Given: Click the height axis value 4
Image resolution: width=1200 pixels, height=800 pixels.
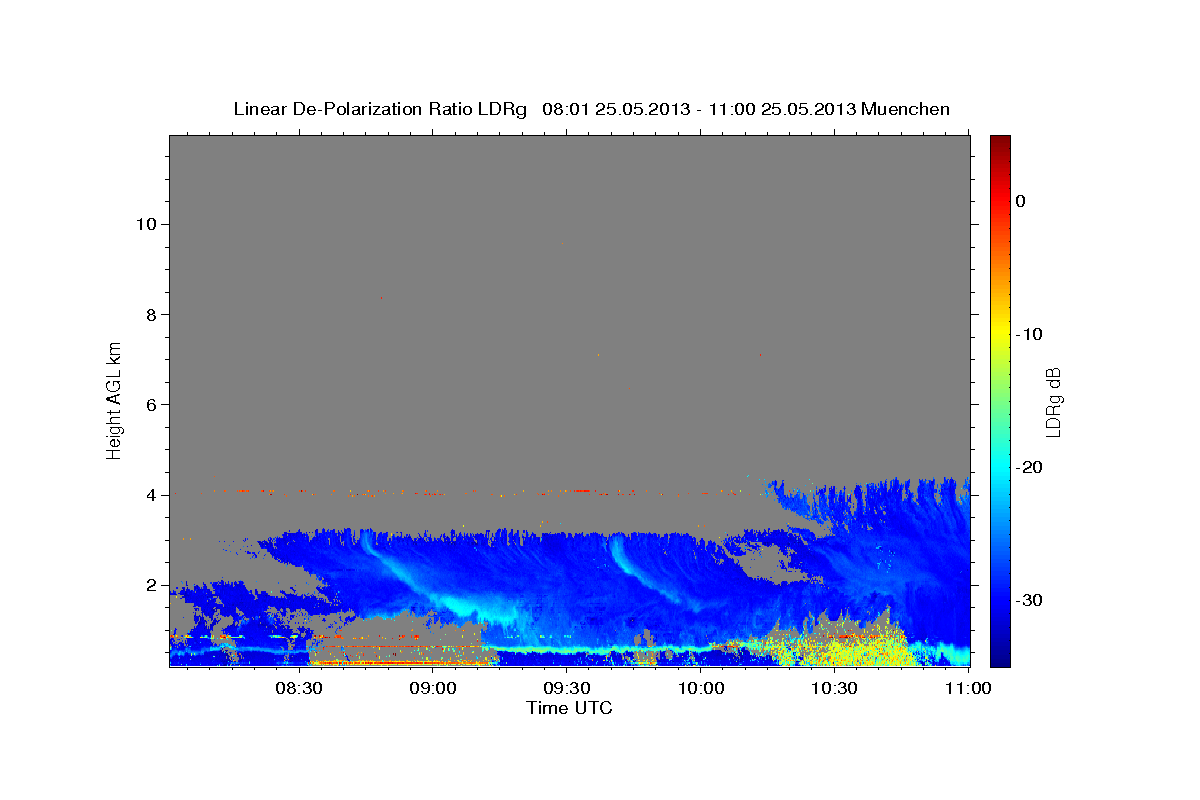Looking at the screenshot, I should click(x=149, y=495).
